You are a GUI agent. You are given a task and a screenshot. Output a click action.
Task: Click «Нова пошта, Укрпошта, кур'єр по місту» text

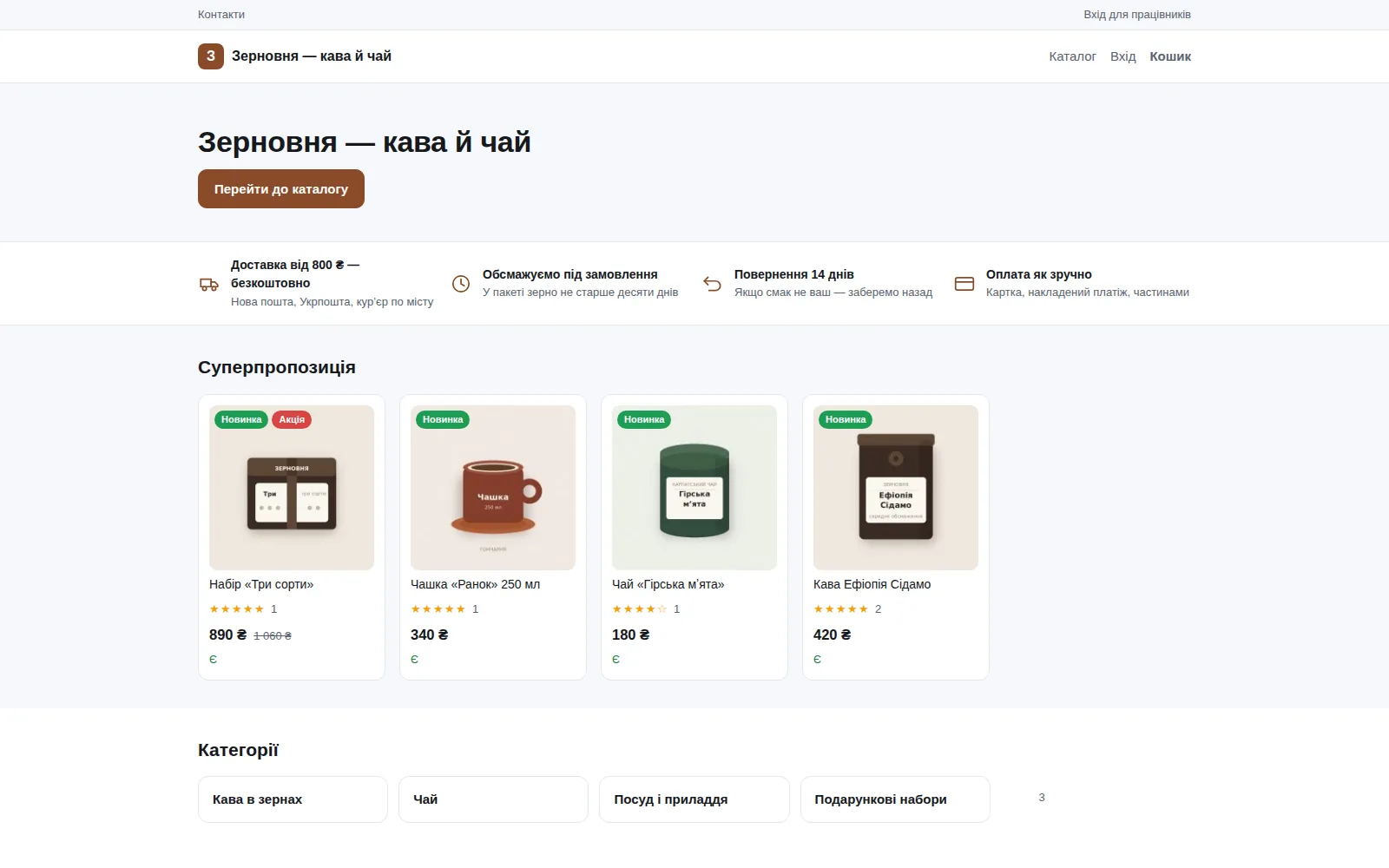point(332,302)
